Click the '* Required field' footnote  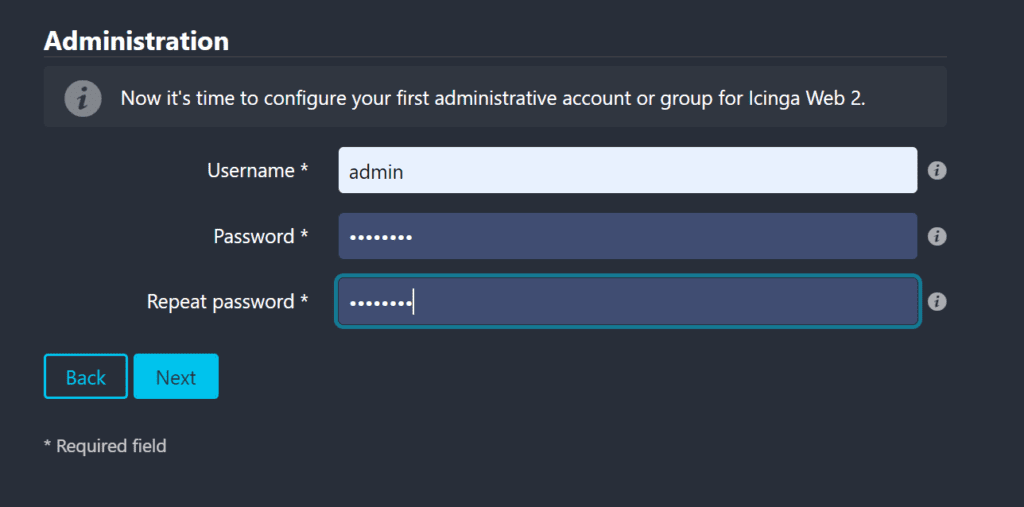(x=105, y=446)
